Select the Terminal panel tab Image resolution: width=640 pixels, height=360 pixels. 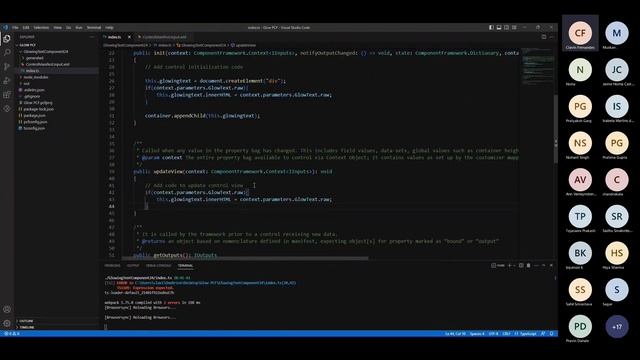click(x=185, y=265)
